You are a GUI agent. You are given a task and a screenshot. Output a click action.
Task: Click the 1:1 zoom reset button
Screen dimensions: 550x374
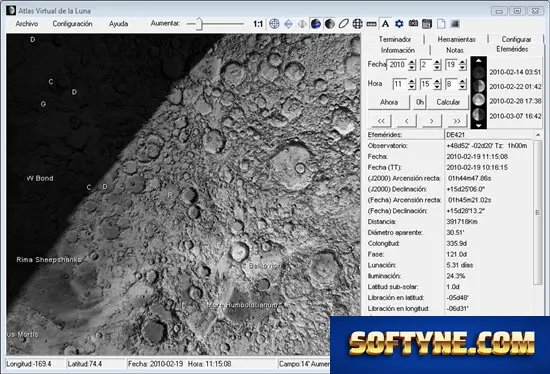[258, 24]
